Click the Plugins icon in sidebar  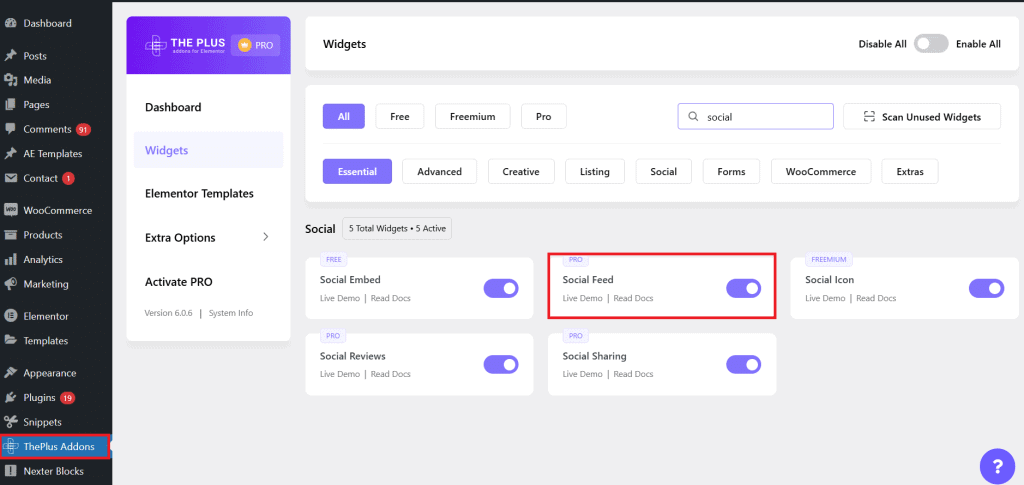(x=11, y=397)
